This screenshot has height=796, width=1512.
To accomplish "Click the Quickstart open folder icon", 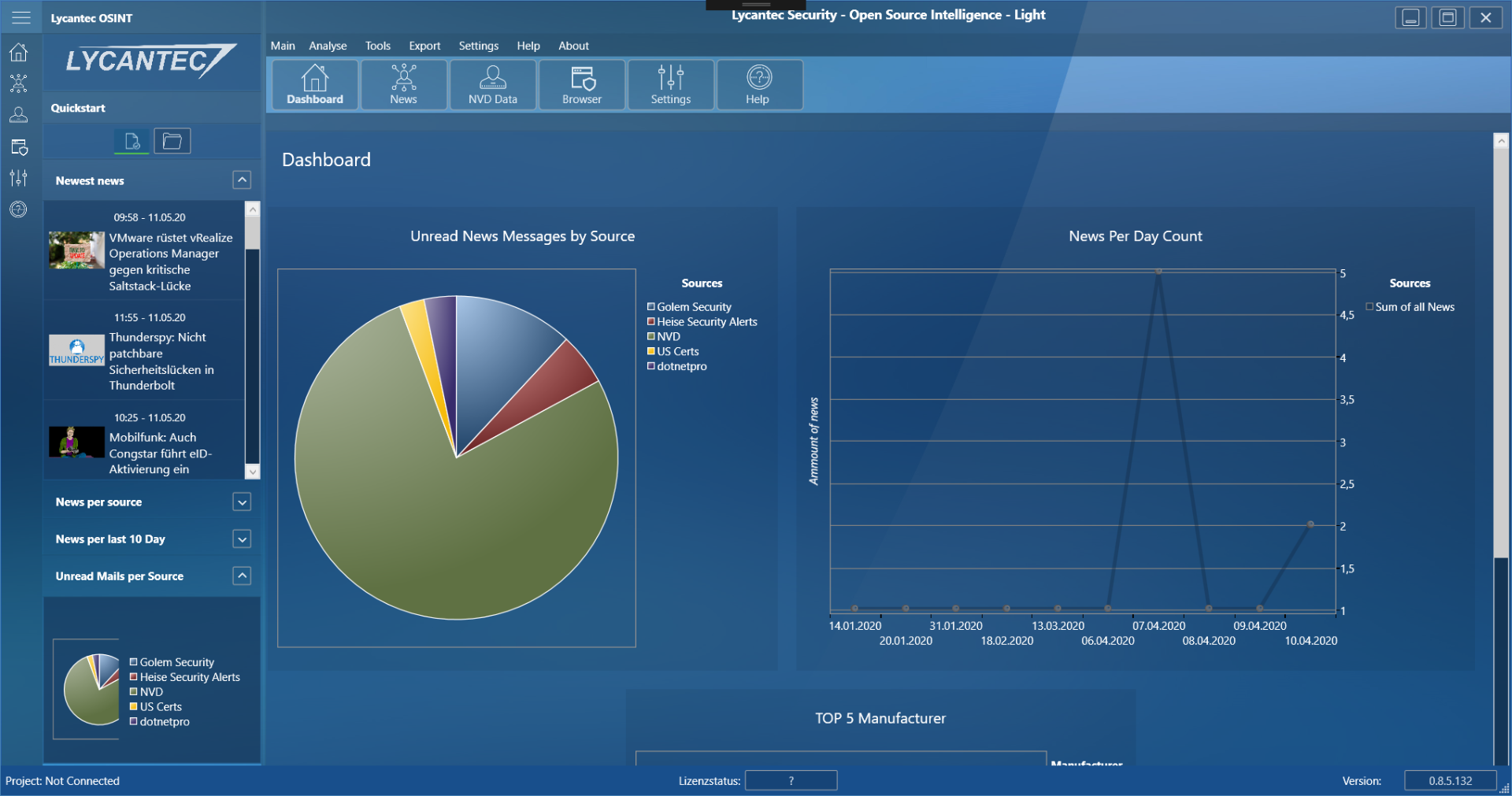I will click(x=172, y=141).
